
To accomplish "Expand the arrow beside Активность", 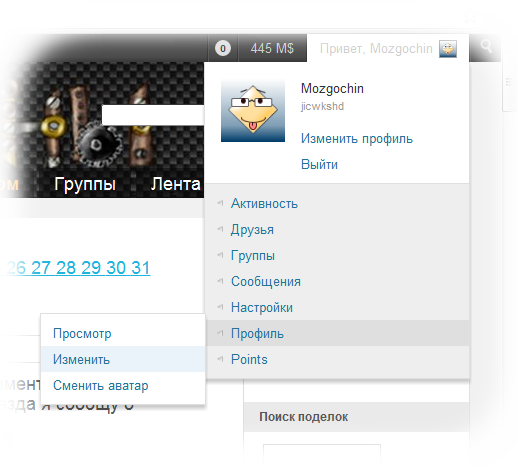I will click(220, 203).
